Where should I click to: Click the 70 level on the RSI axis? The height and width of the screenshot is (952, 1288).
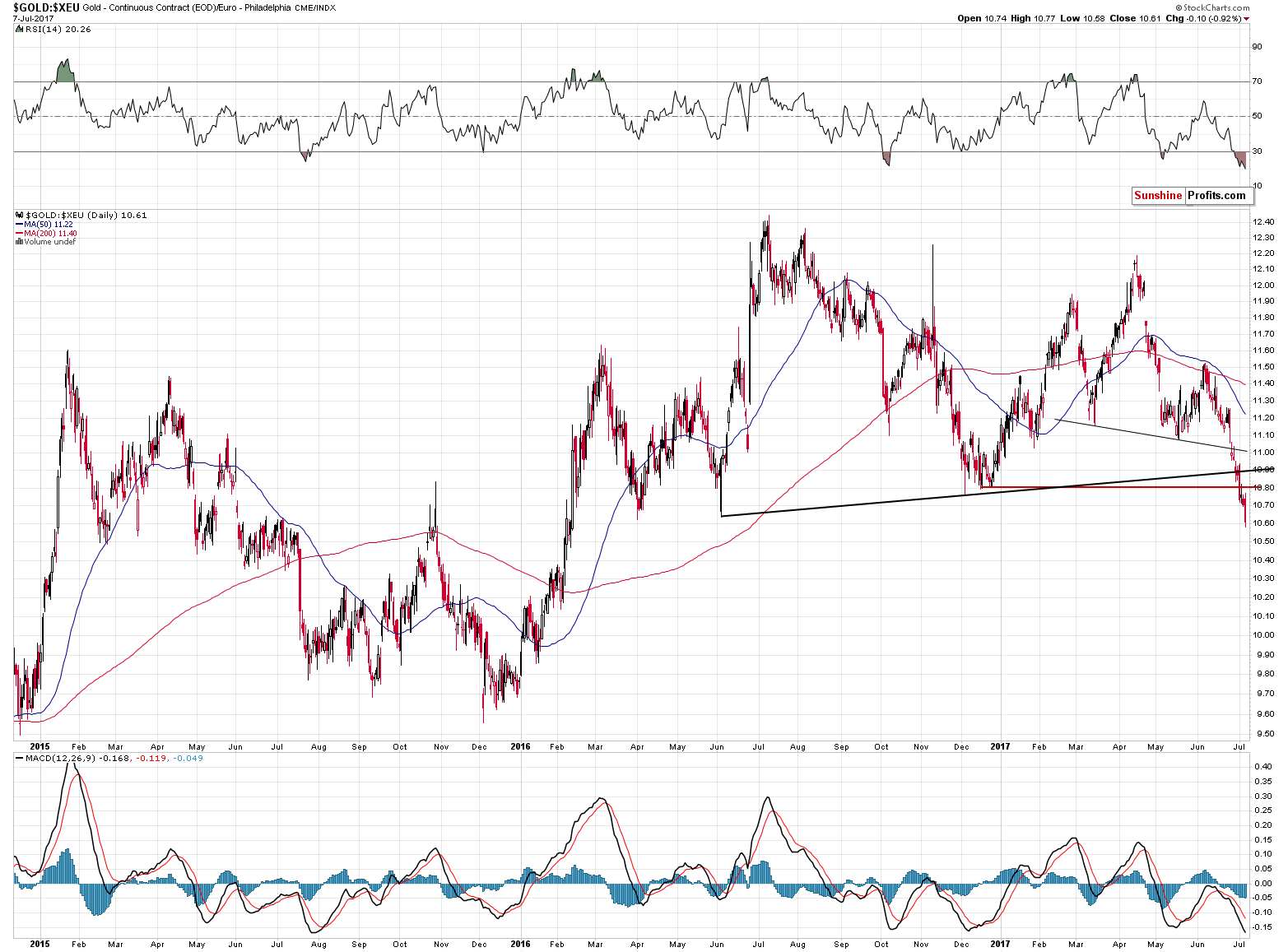[1258, 81]
